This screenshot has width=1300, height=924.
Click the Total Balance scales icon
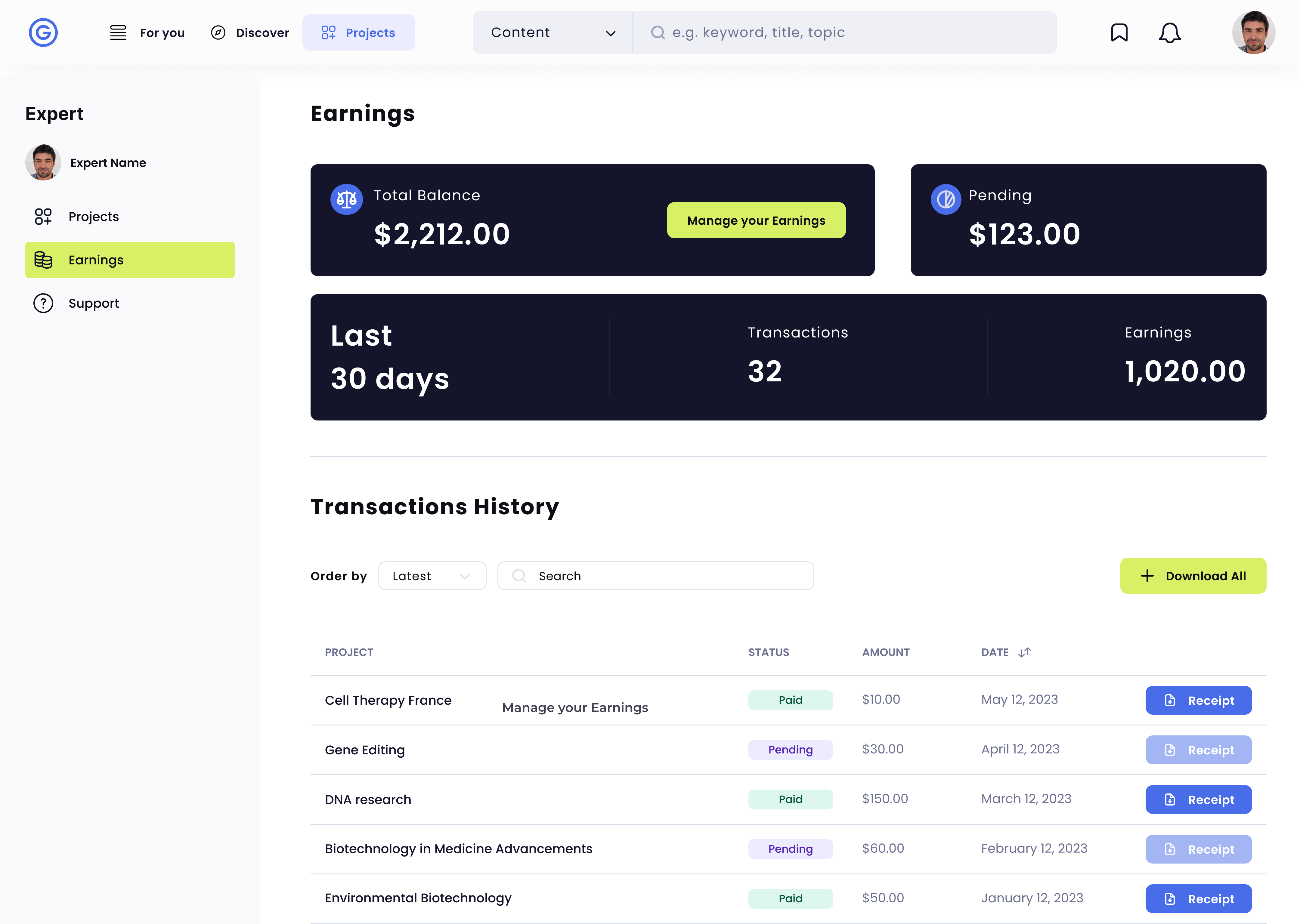346,199
